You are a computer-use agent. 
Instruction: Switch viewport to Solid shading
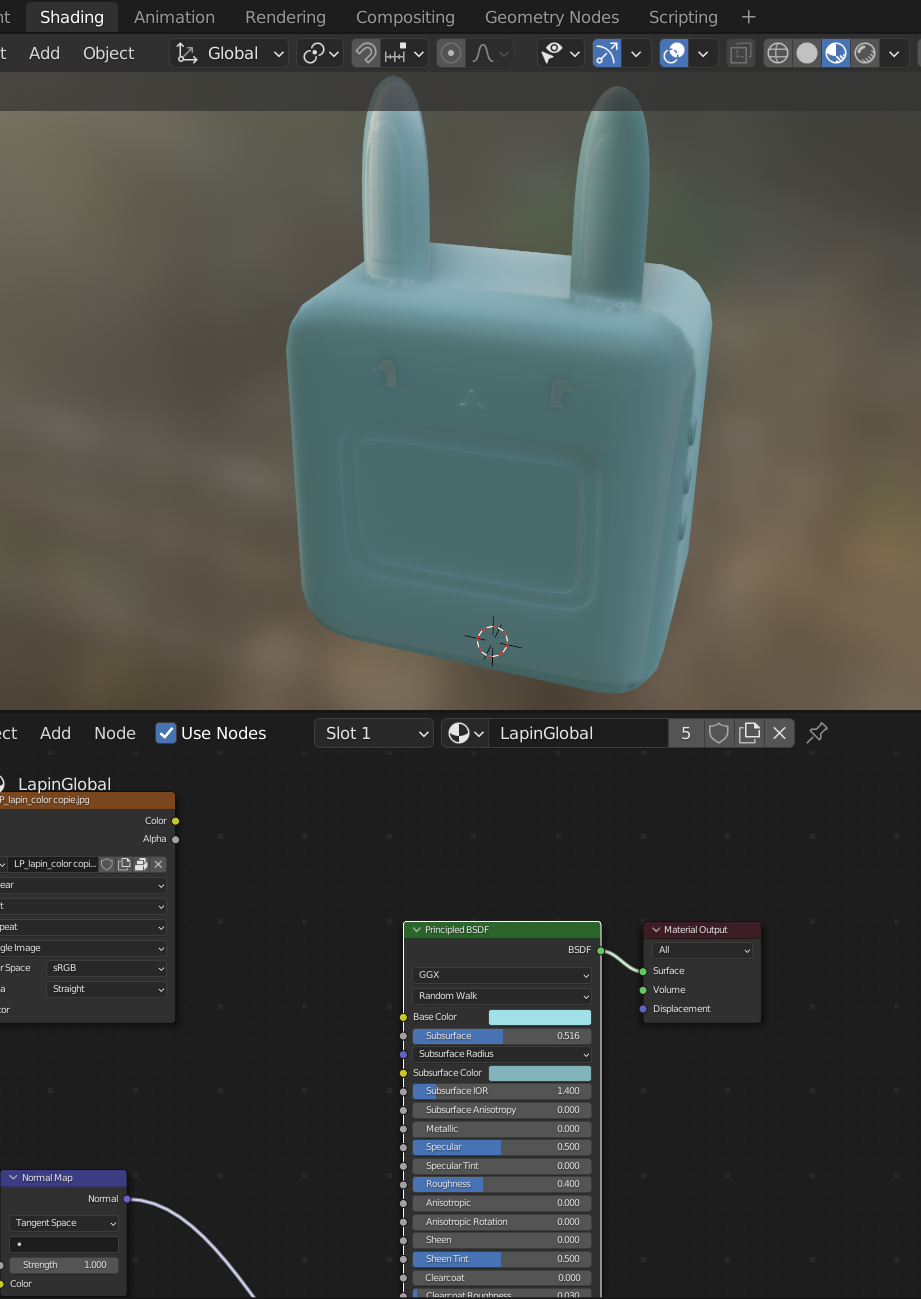(x=807, y=53)
